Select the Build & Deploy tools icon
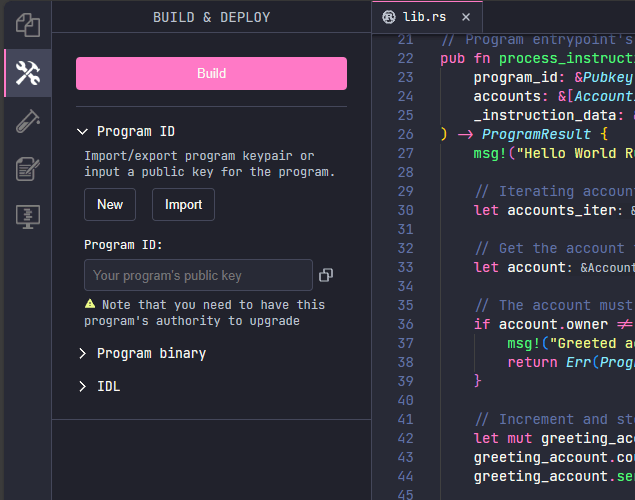Screen dimensions: 635x500 click(x=27, y=73)
